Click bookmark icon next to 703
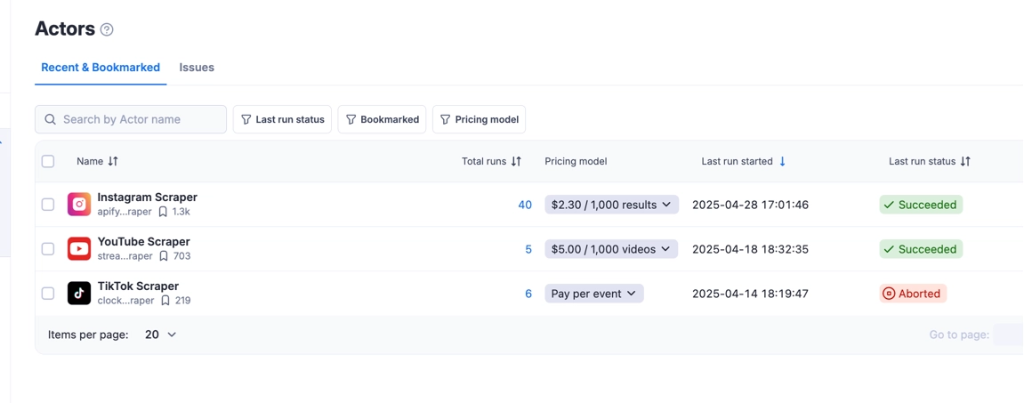 click(x=165, y=256)
